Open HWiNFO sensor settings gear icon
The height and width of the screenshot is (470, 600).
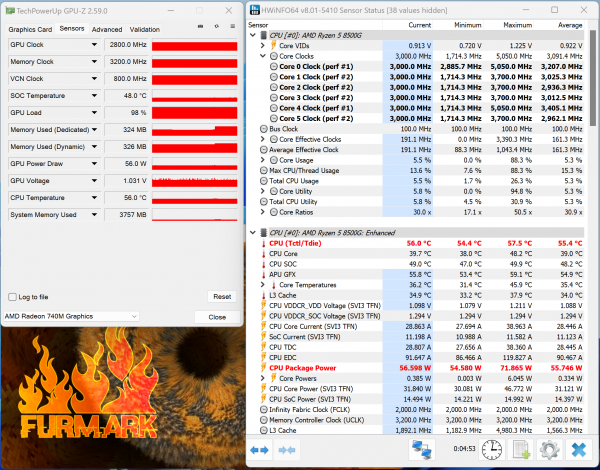[548, 450]
